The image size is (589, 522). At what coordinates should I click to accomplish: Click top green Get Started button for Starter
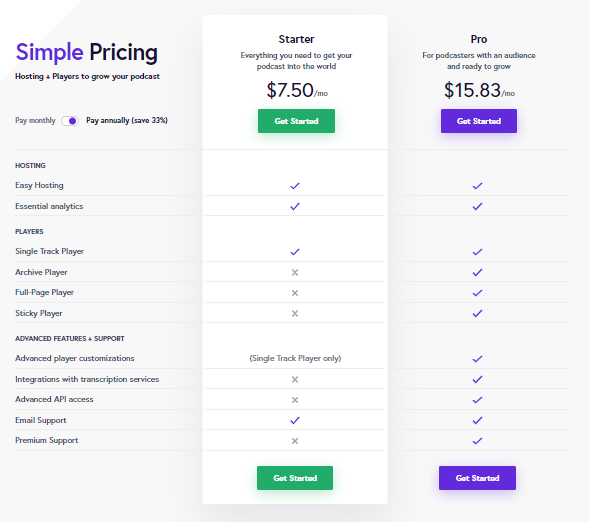[296, 121]
